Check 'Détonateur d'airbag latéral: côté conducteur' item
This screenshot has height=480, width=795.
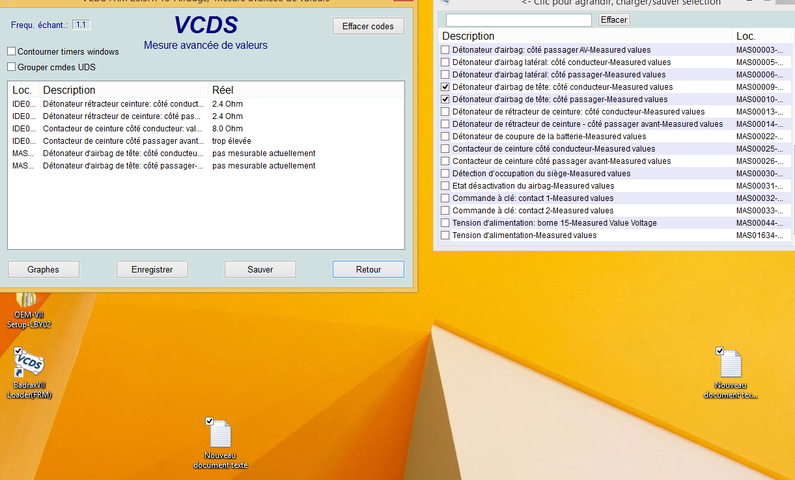pos(445,62)
